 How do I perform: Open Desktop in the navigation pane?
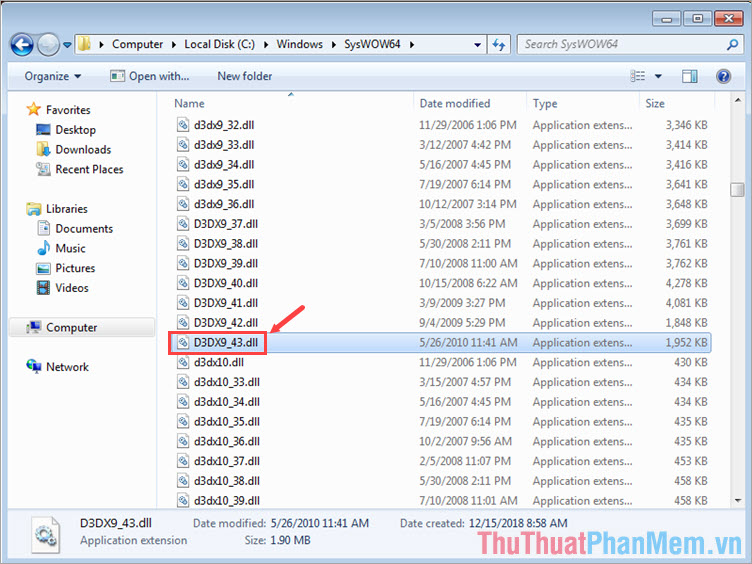(x=66, y=129)
